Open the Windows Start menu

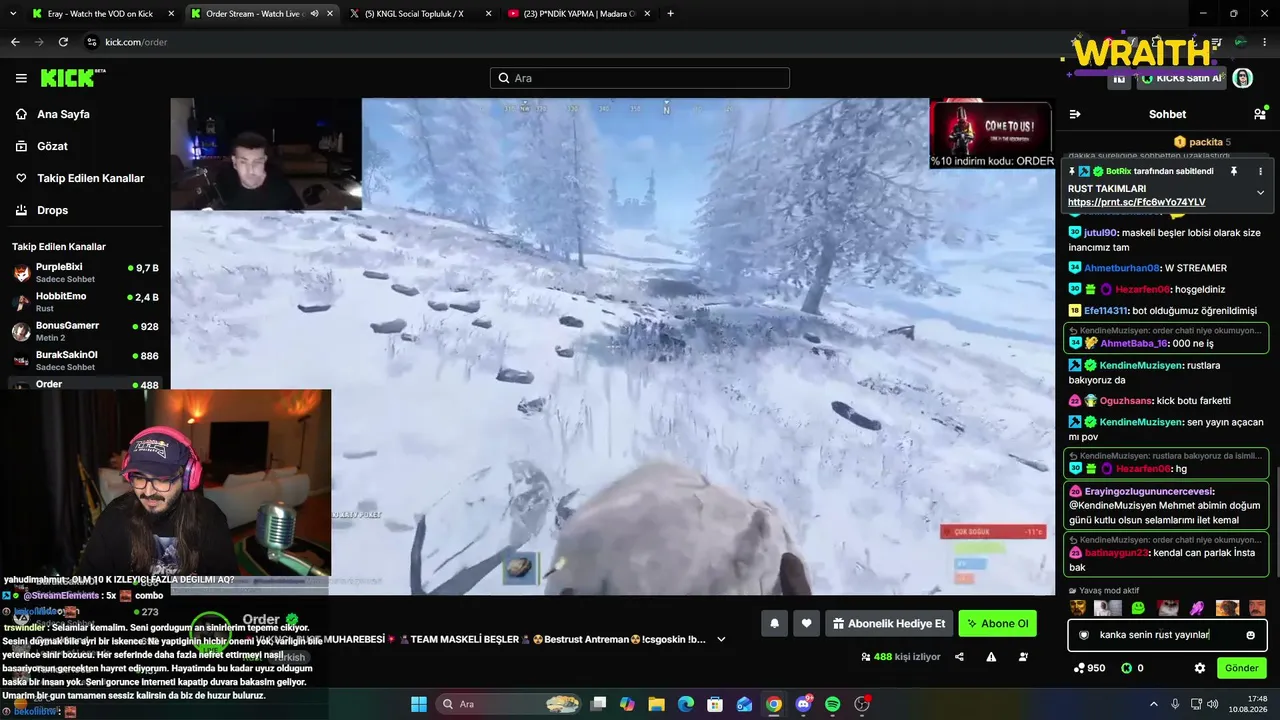pos(418,704)
